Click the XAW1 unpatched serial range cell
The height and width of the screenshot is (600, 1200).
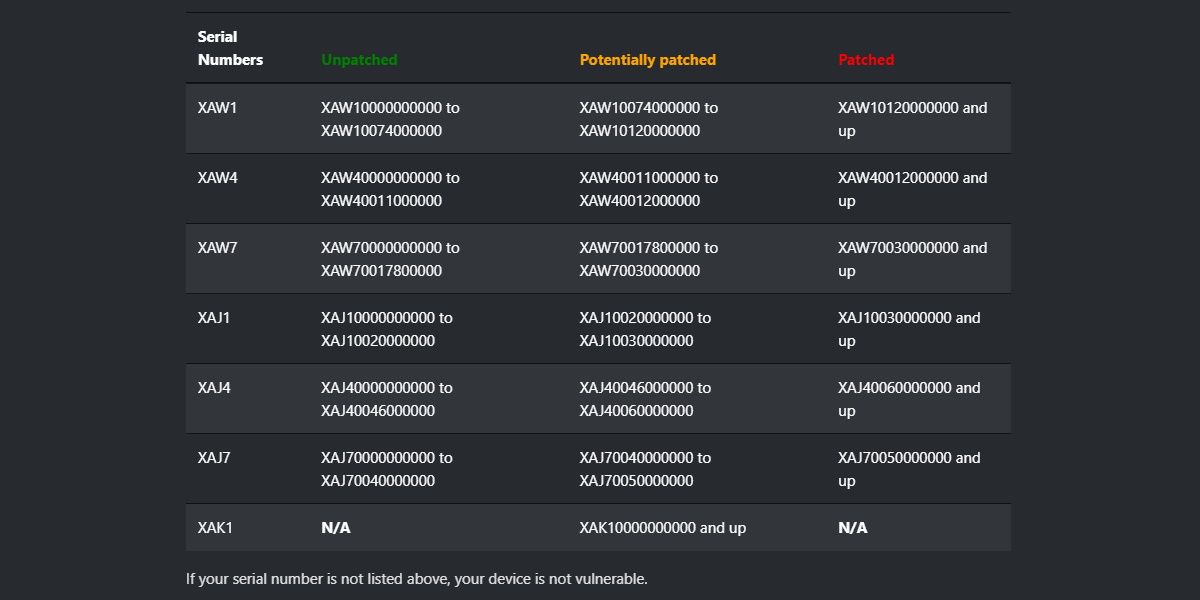390,119
